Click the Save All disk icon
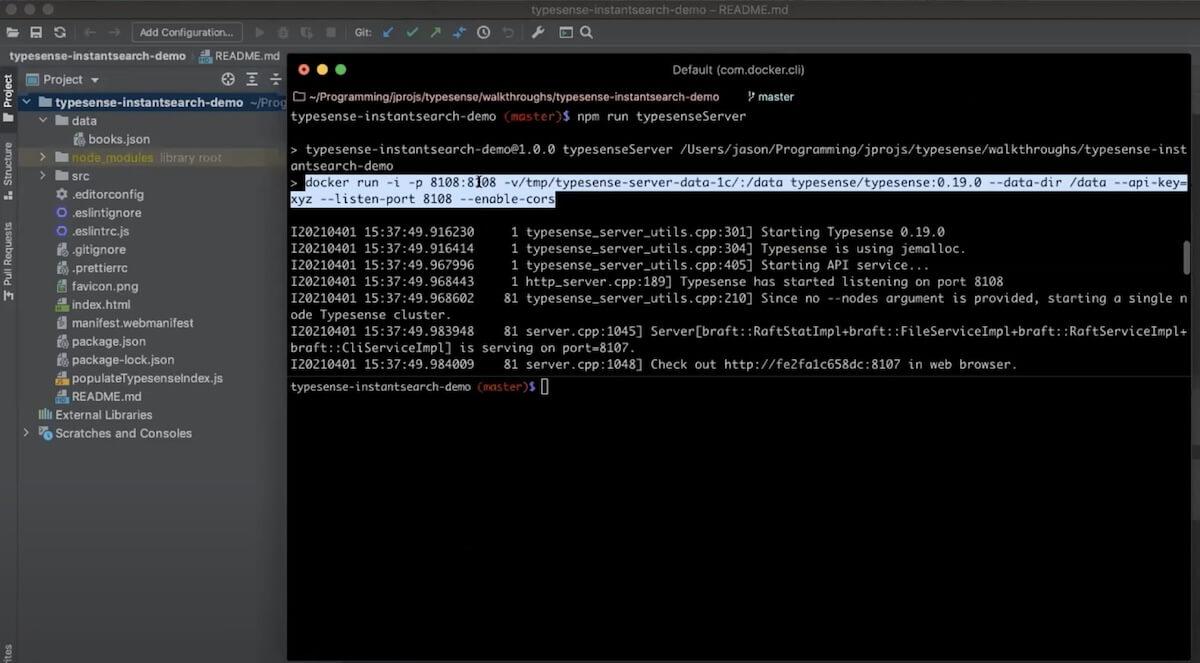1200x663 pixels. (x=36, y=32)
